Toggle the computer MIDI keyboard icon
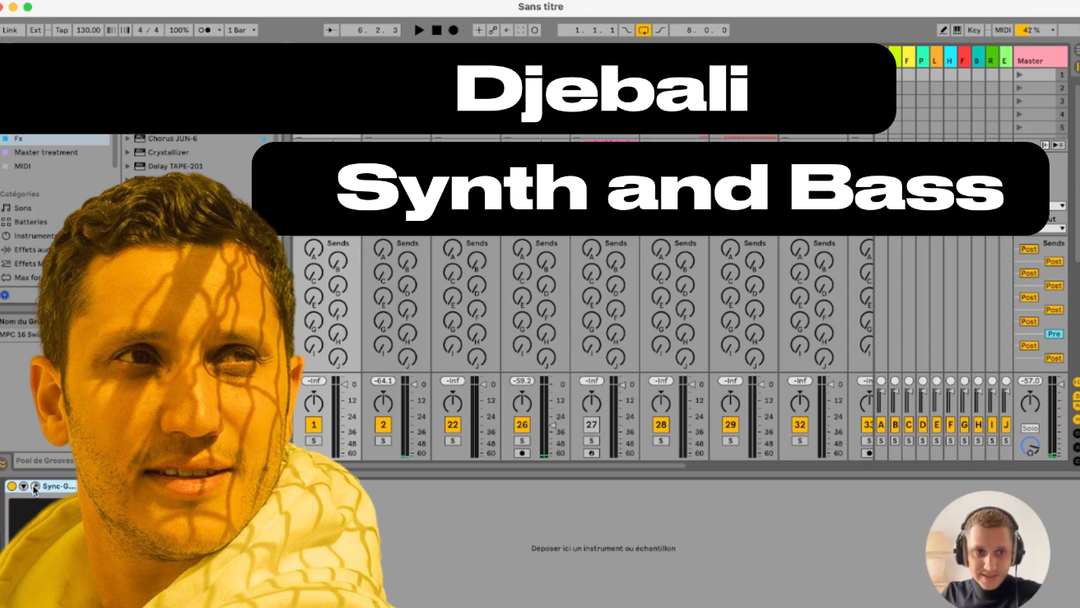Image resolution: width=1080 pixels, height=608 pixels. [x=957, y=30]
